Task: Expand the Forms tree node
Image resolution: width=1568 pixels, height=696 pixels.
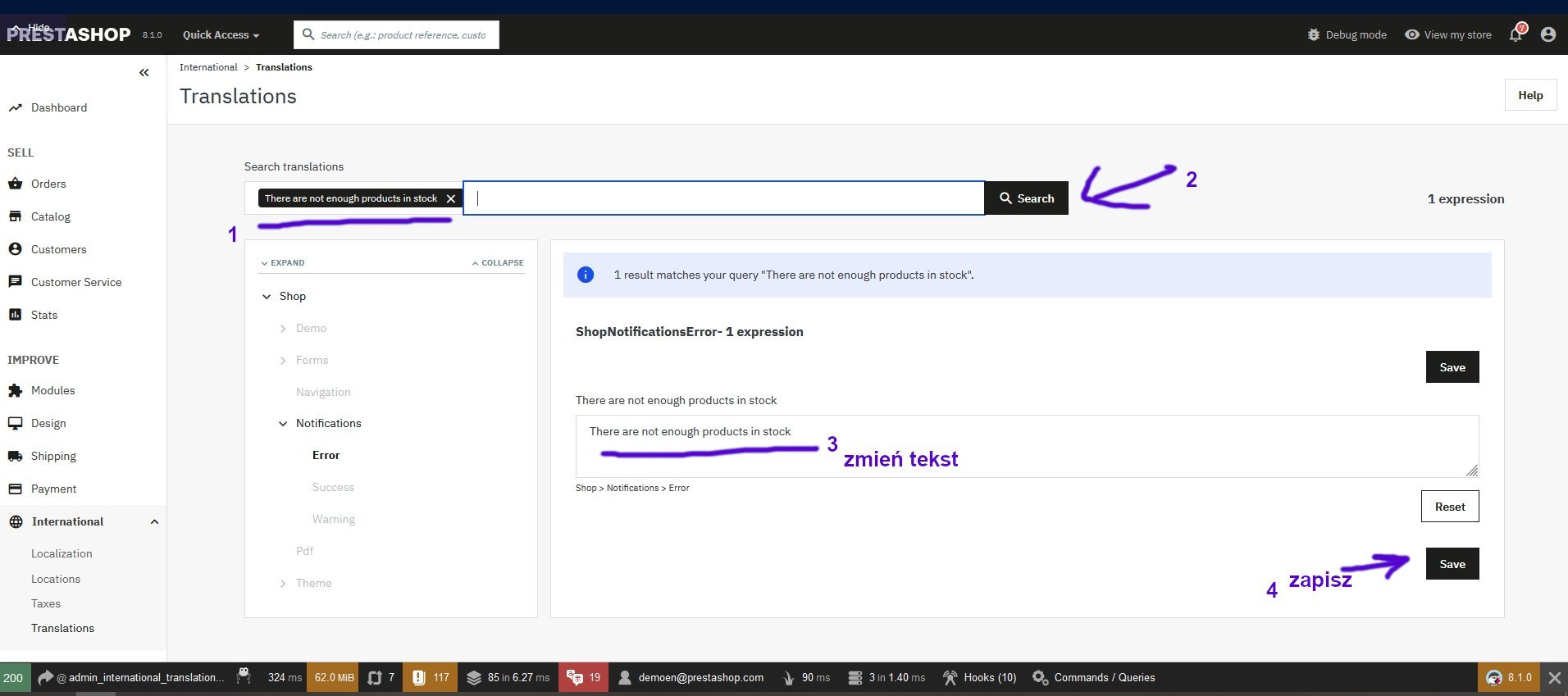Action: (x=283, y=360)
